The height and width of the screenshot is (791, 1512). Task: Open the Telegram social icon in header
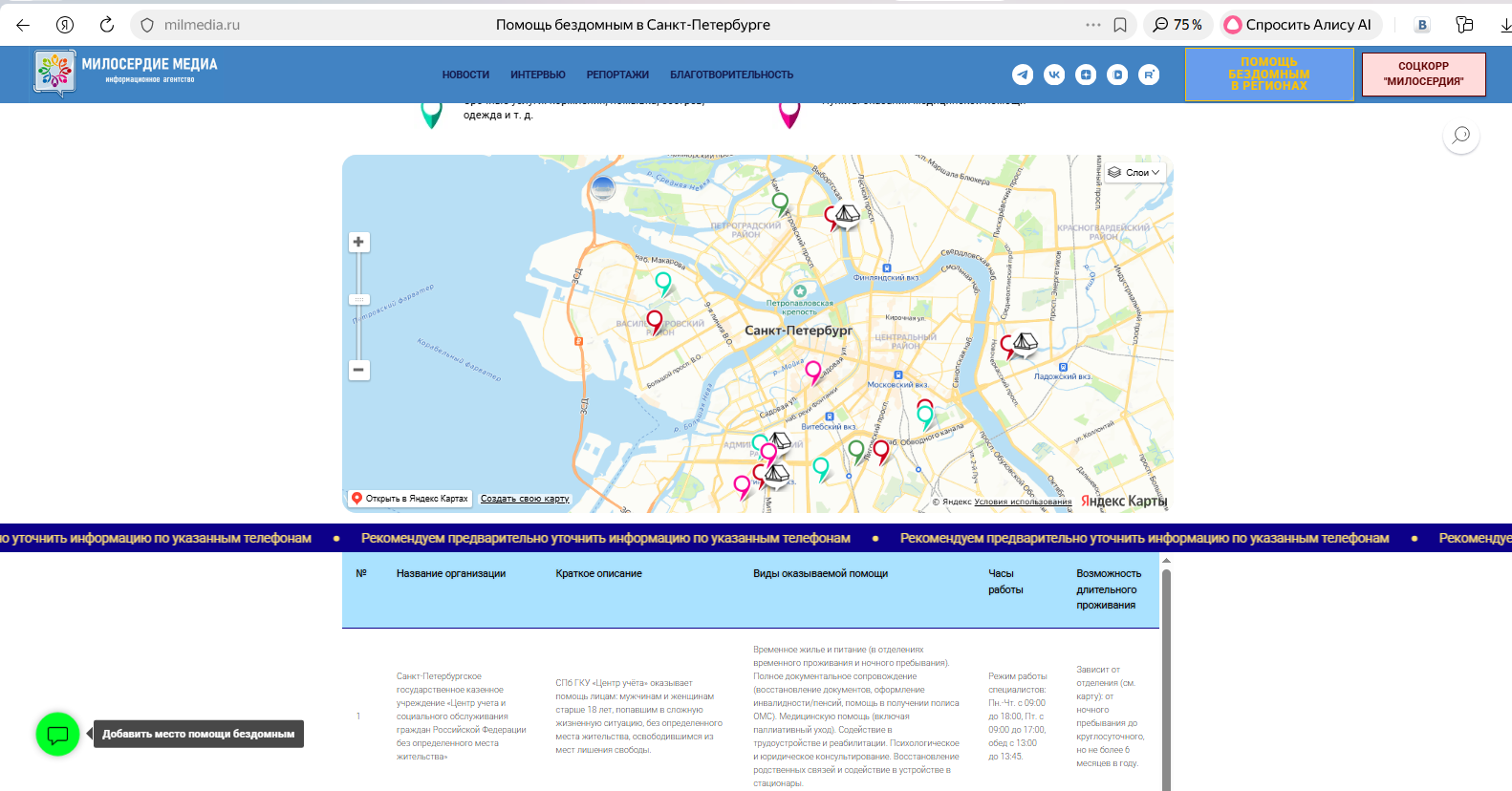(x=1023, y=75)
